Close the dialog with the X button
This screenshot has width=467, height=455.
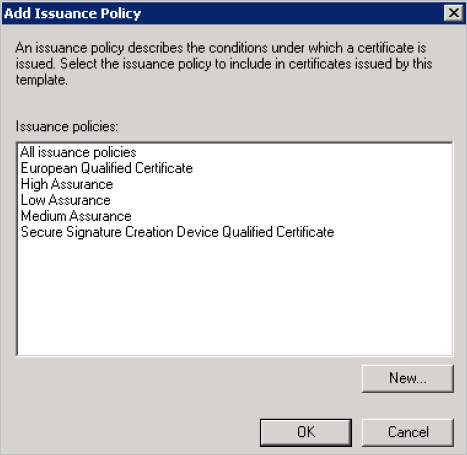tap(453, 13)
